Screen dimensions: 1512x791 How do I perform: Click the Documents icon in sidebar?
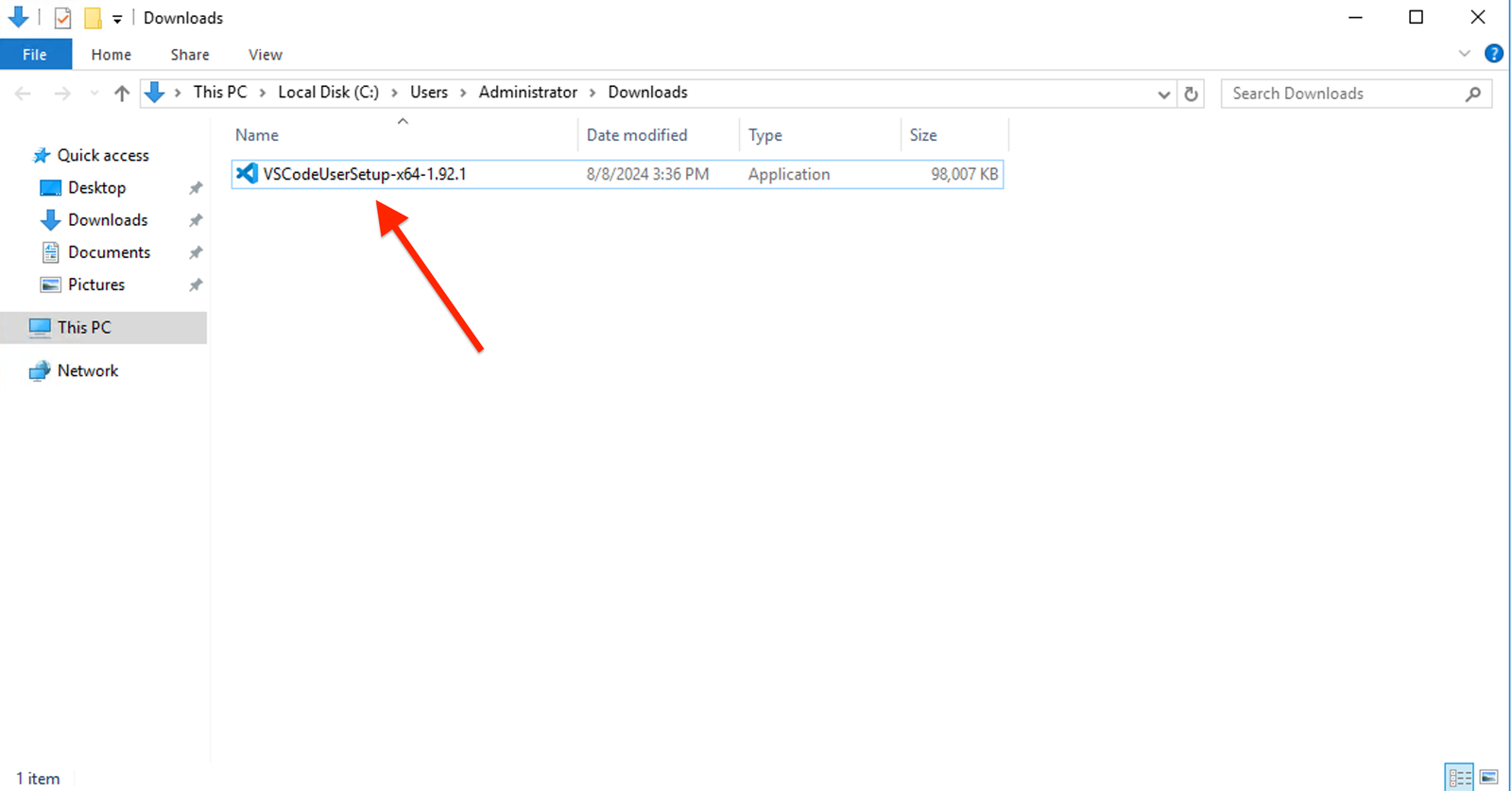50,252
